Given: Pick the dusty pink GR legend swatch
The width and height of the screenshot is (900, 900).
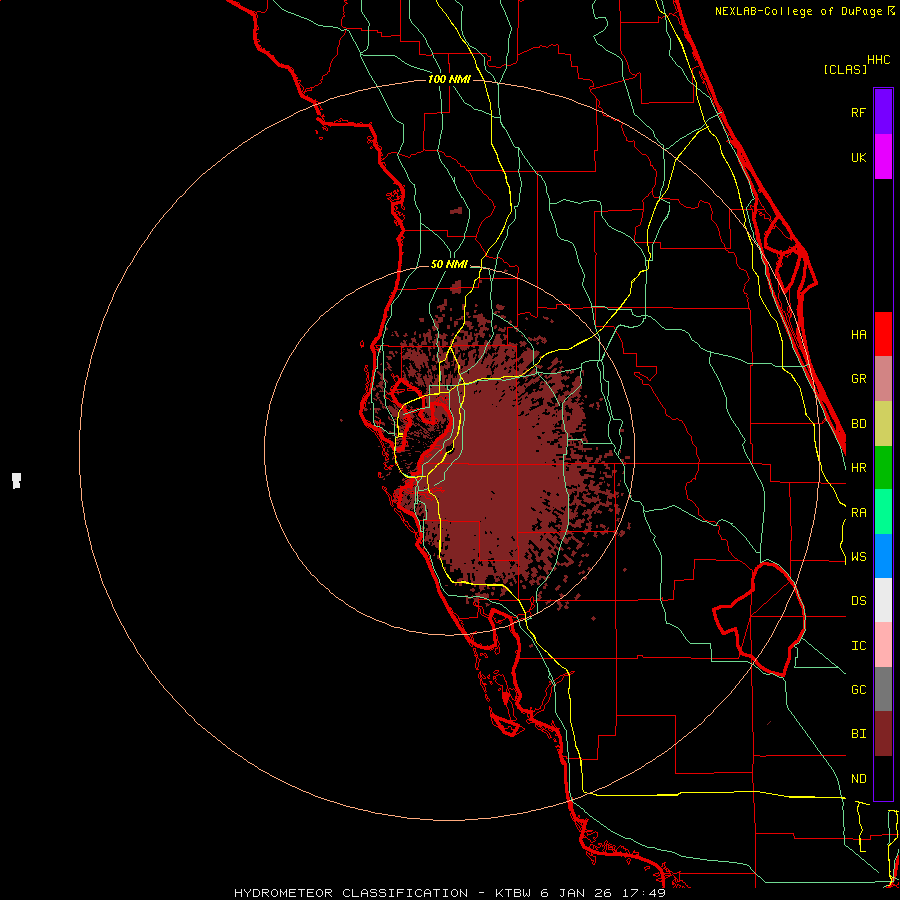Looking at the screenshot, I should [x=883, y=379].
